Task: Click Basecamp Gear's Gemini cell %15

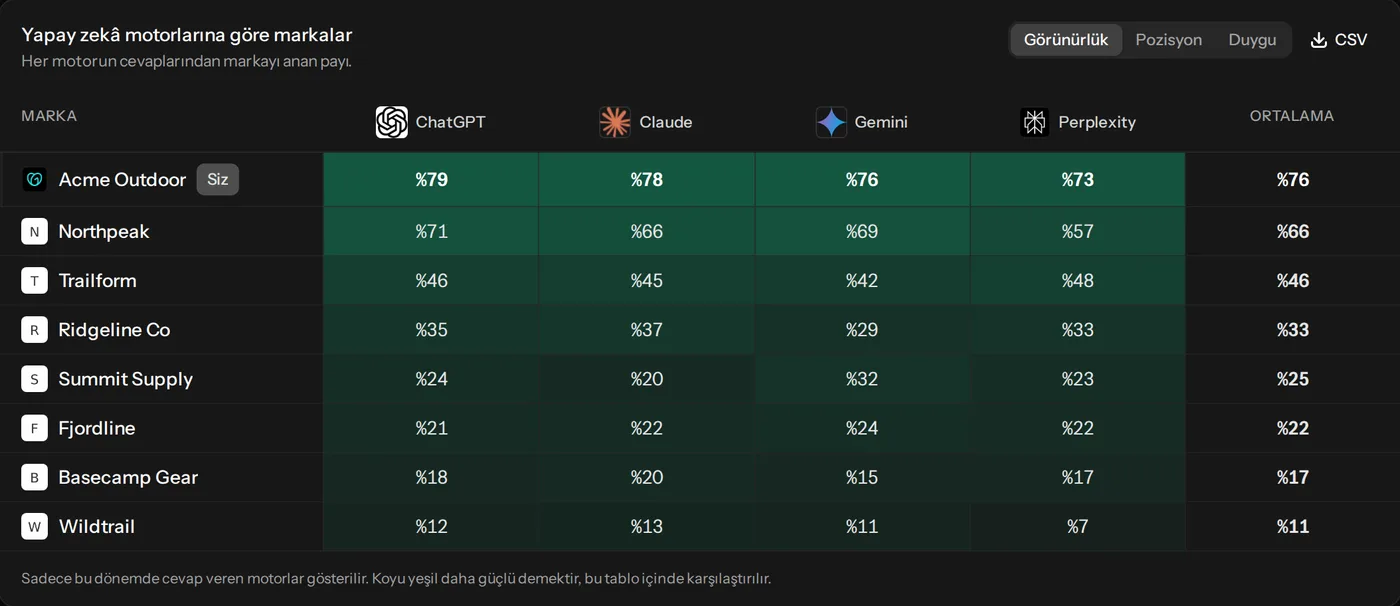Action: click(862, 477)
